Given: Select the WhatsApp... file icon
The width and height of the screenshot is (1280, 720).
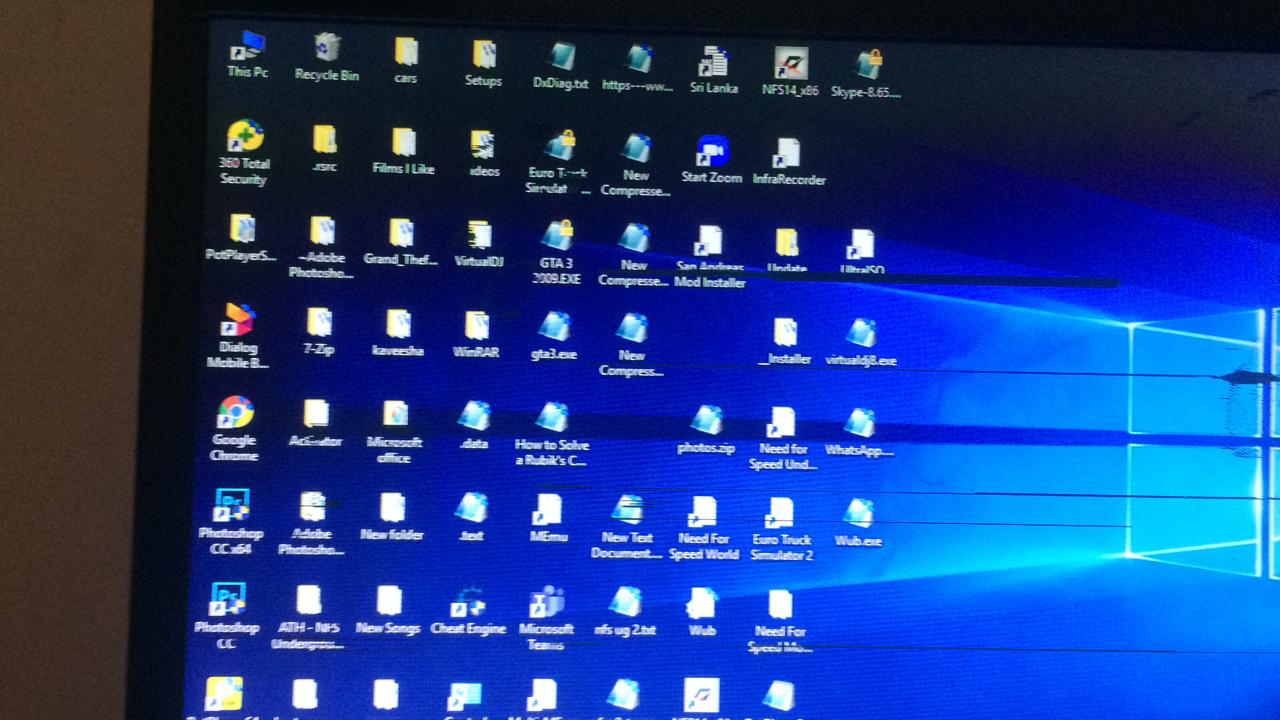Looking at the screenshot, I should [859, 433].
